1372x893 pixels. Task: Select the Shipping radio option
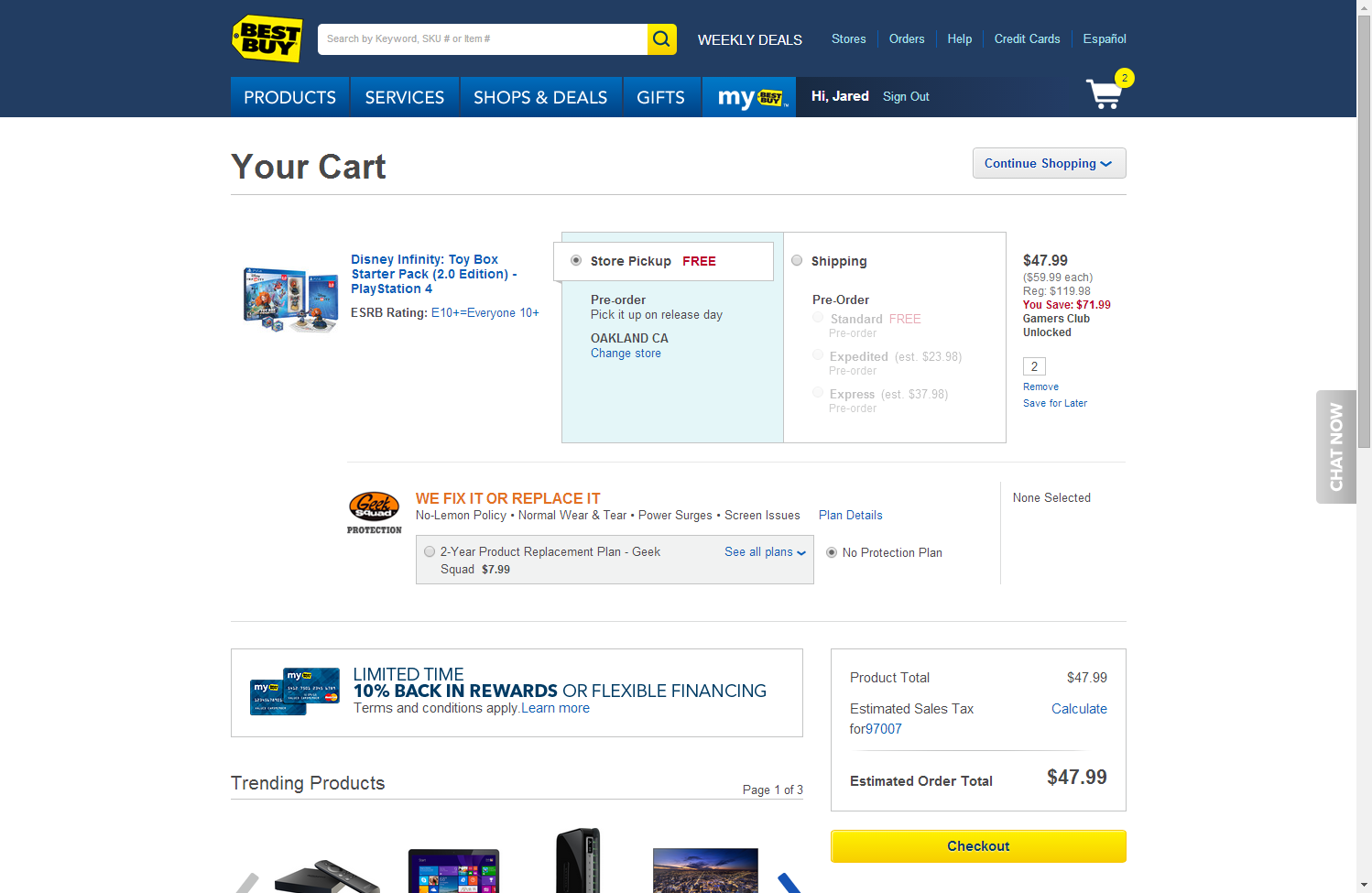pyautogui.click(x=797, y=260)
